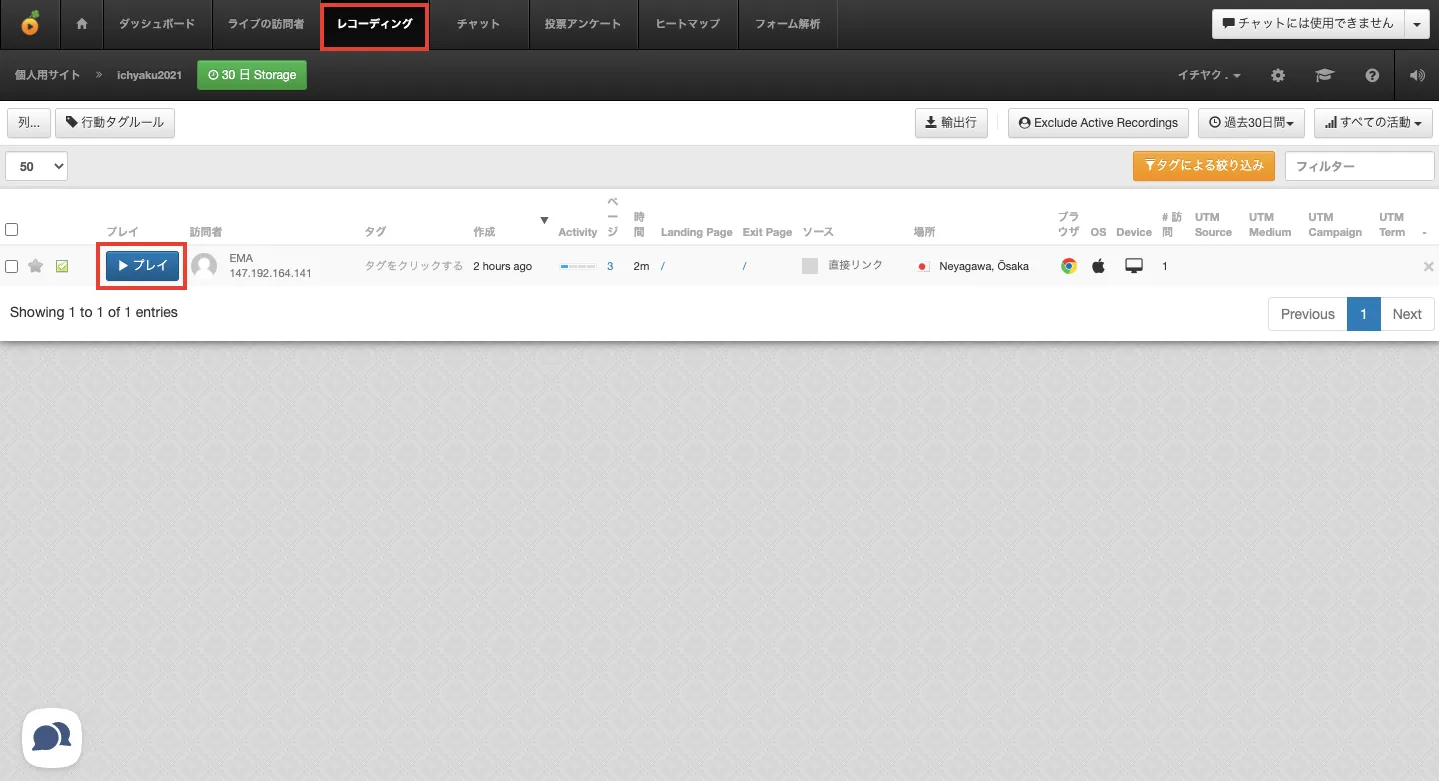Click the Landing Page slash link

663,267
